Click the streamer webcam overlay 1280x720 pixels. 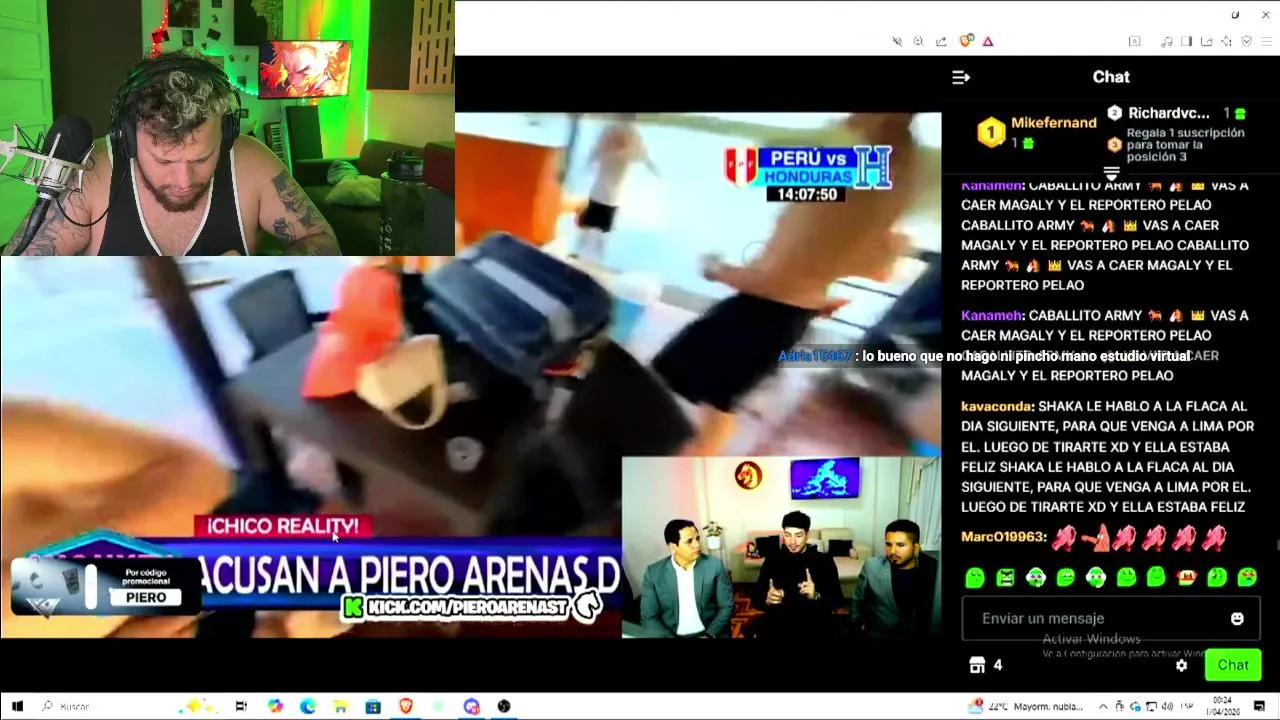pos(227,128)
